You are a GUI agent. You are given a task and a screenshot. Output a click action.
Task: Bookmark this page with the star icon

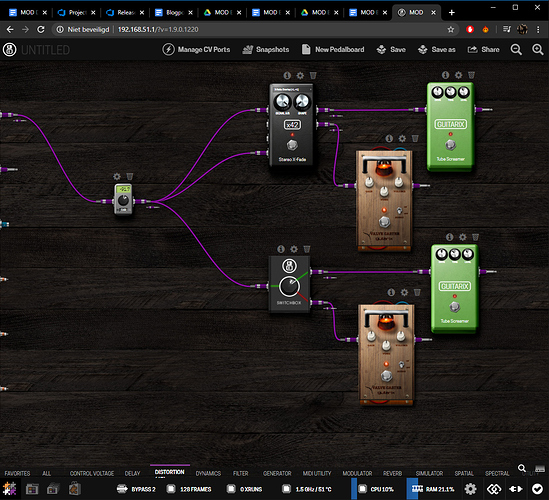click(451, 29)
